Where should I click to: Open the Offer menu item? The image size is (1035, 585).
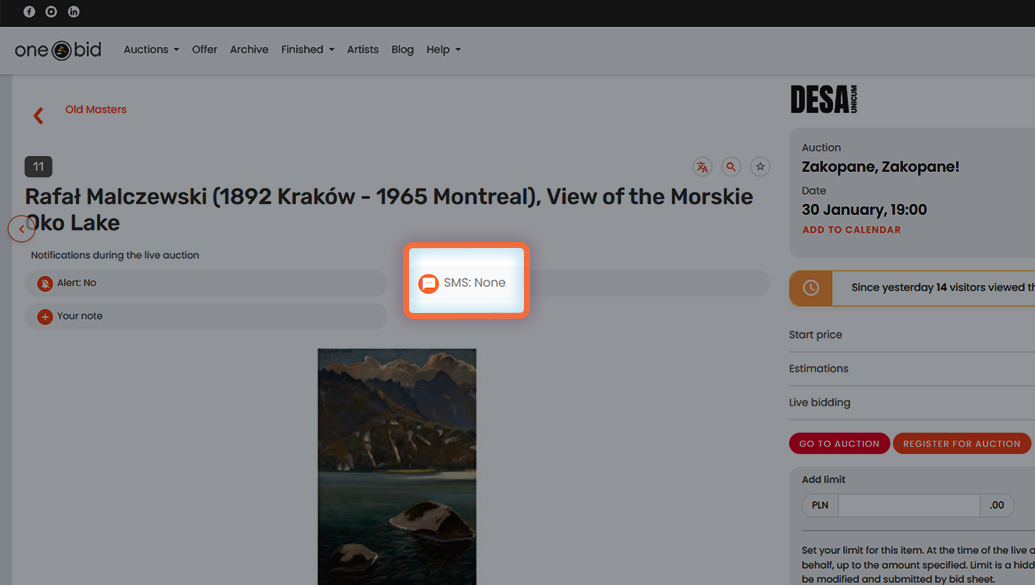(205, 50)
